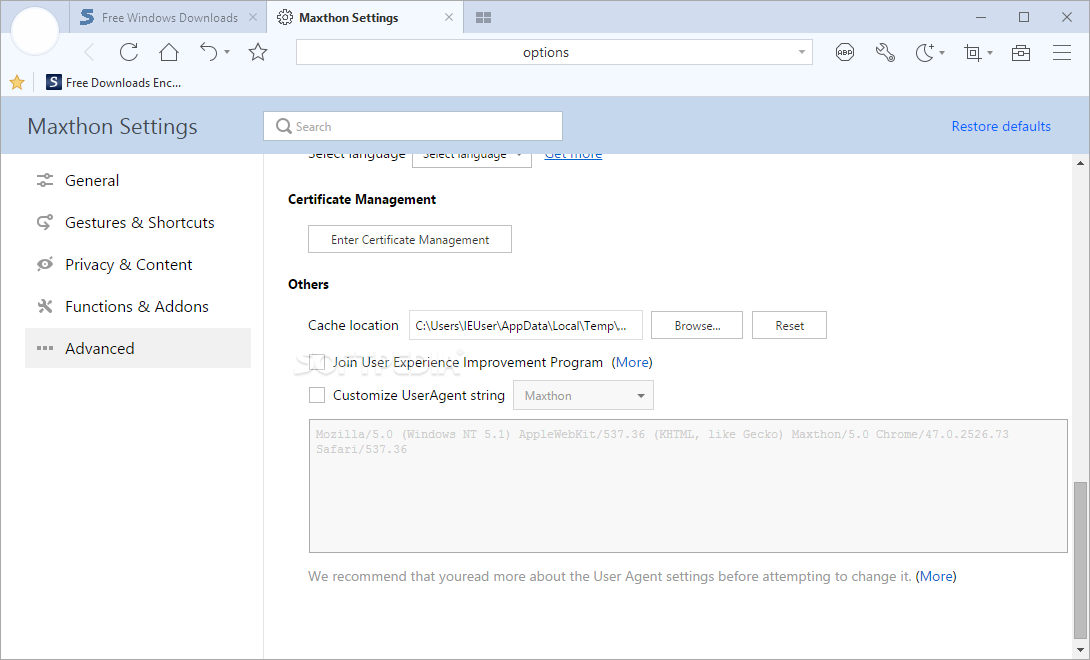Open the wrench tools icon
The width and height of the screenshot is (1090, 660).
tap(885, 52)
